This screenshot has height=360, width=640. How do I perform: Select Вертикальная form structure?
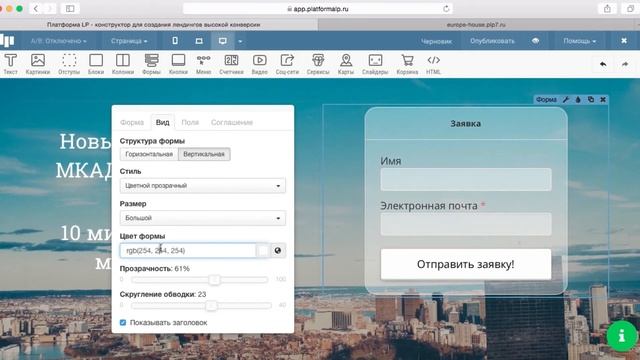204,154
